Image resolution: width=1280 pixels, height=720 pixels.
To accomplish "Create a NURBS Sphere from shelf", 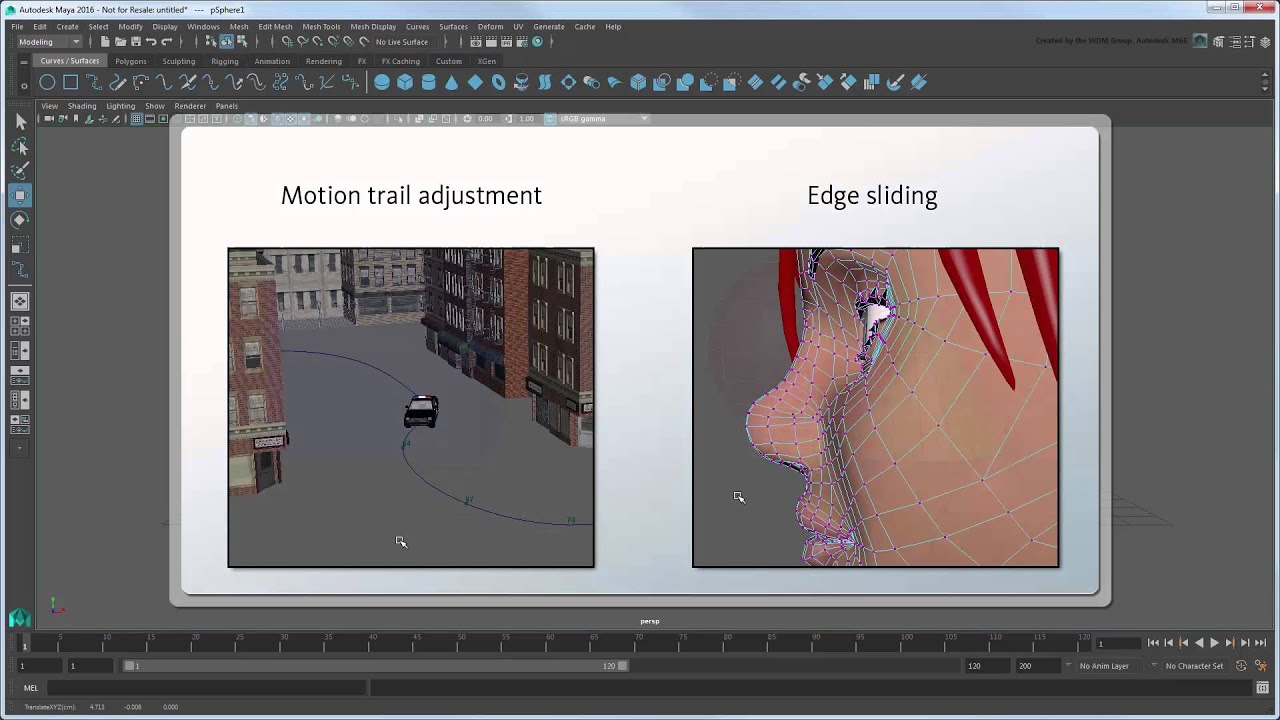I will point(382,82).
